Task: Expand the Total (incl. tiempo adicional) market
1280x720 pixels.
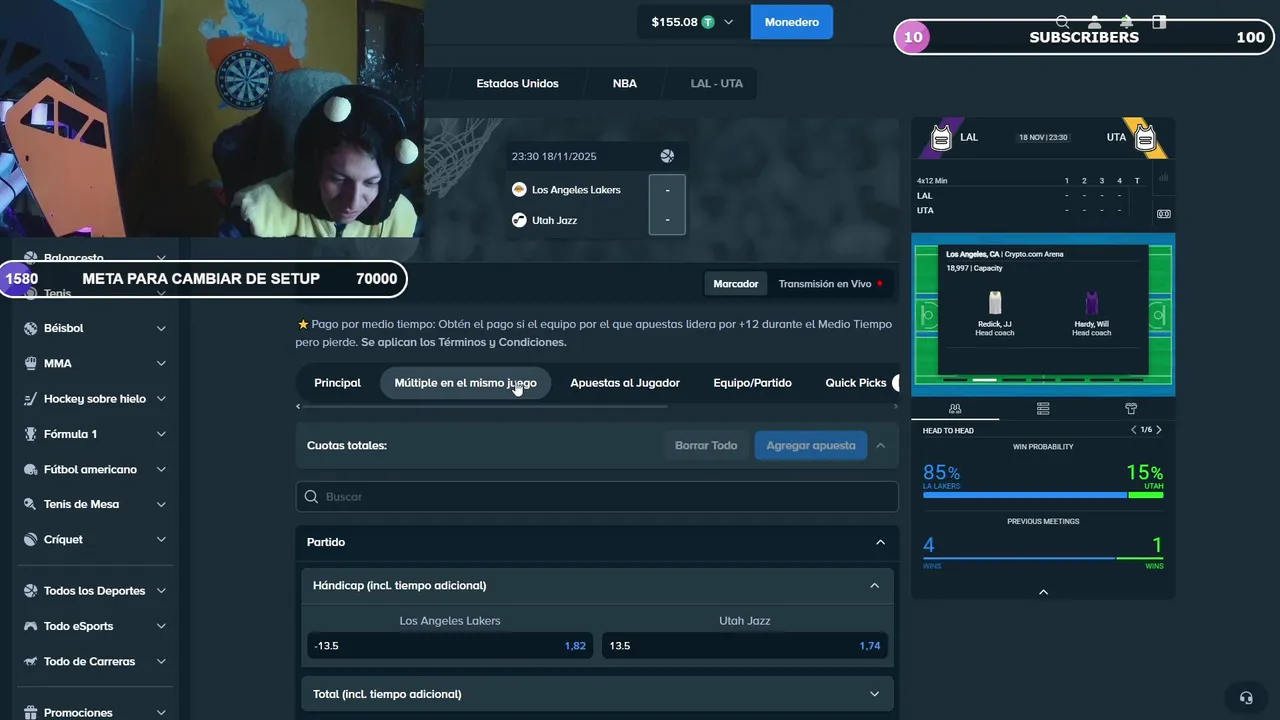Action: [x=874, y=694]
